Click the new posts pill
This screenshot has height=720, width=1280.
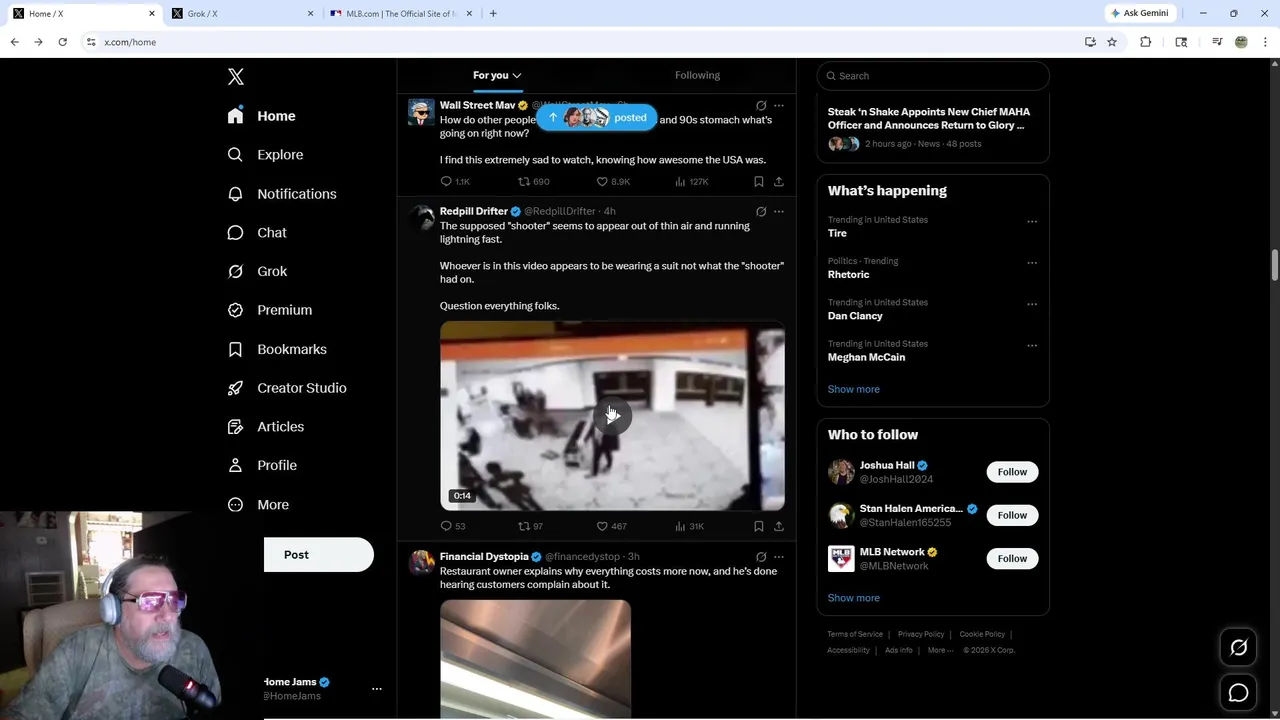coord(597,117)
